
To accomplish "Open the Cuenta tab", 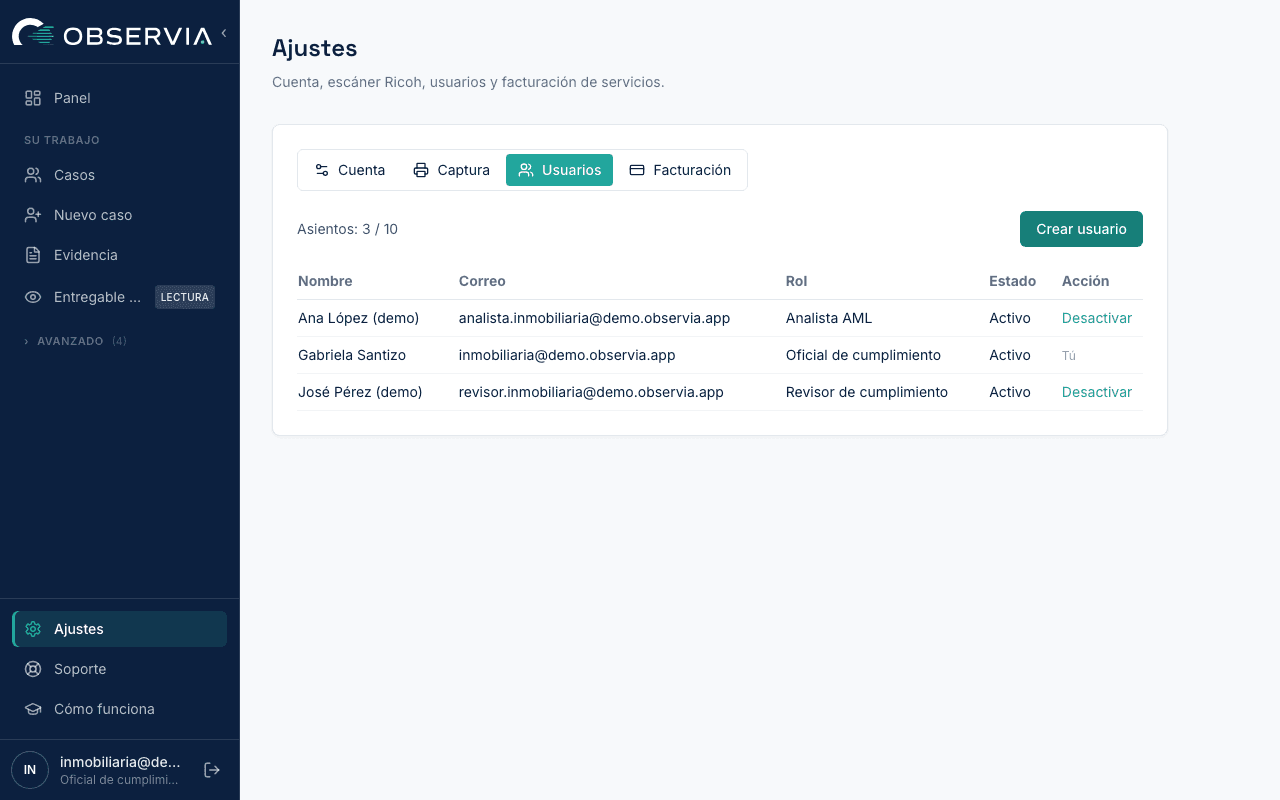I will pos(350,170).
